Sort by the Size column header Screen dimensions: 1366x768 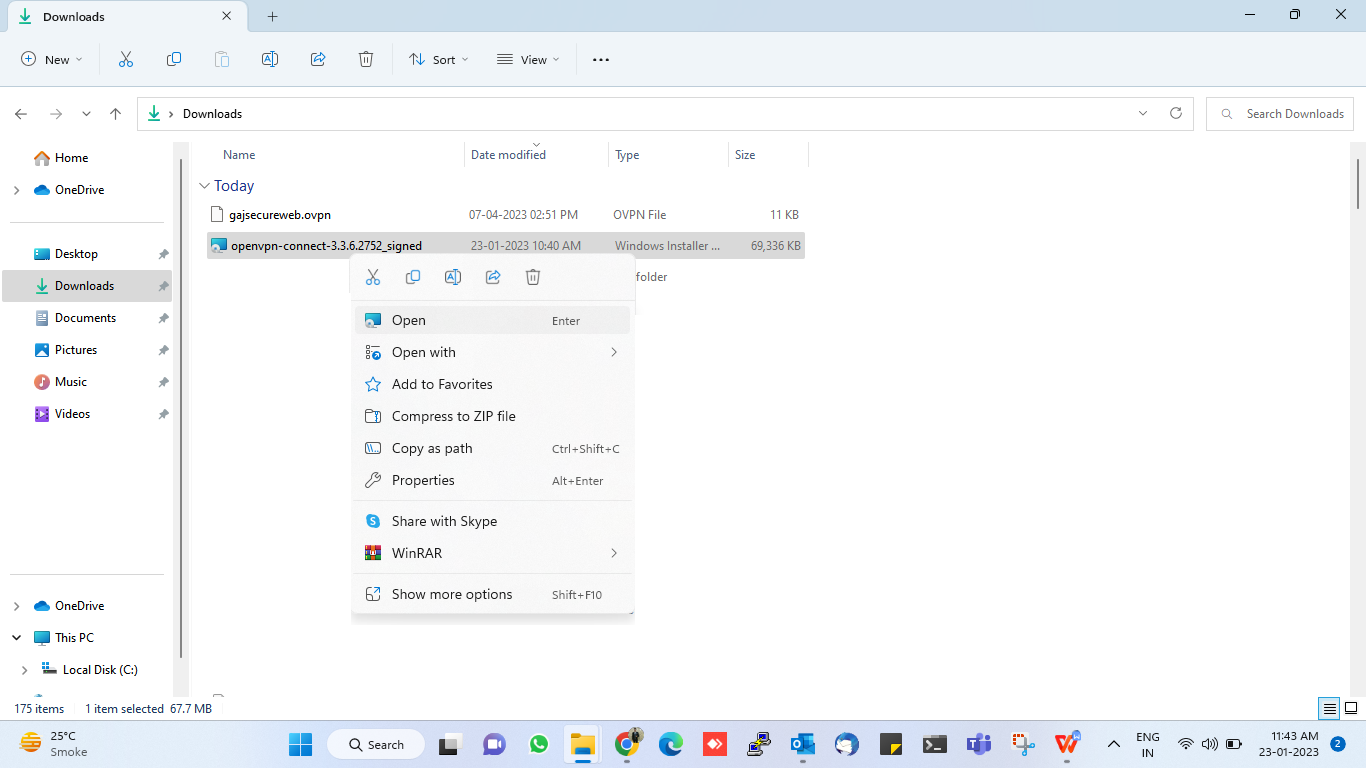click(745, 155)
